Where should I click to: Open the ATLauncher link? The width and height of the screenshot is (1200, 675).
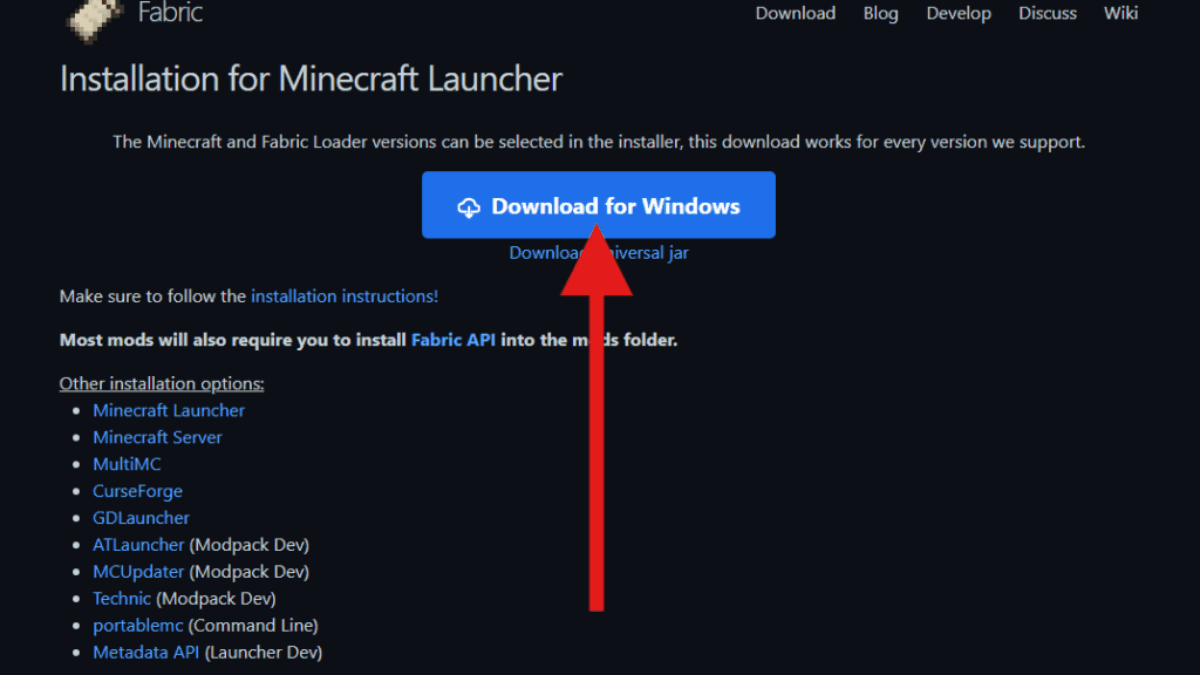coord(138,545)
